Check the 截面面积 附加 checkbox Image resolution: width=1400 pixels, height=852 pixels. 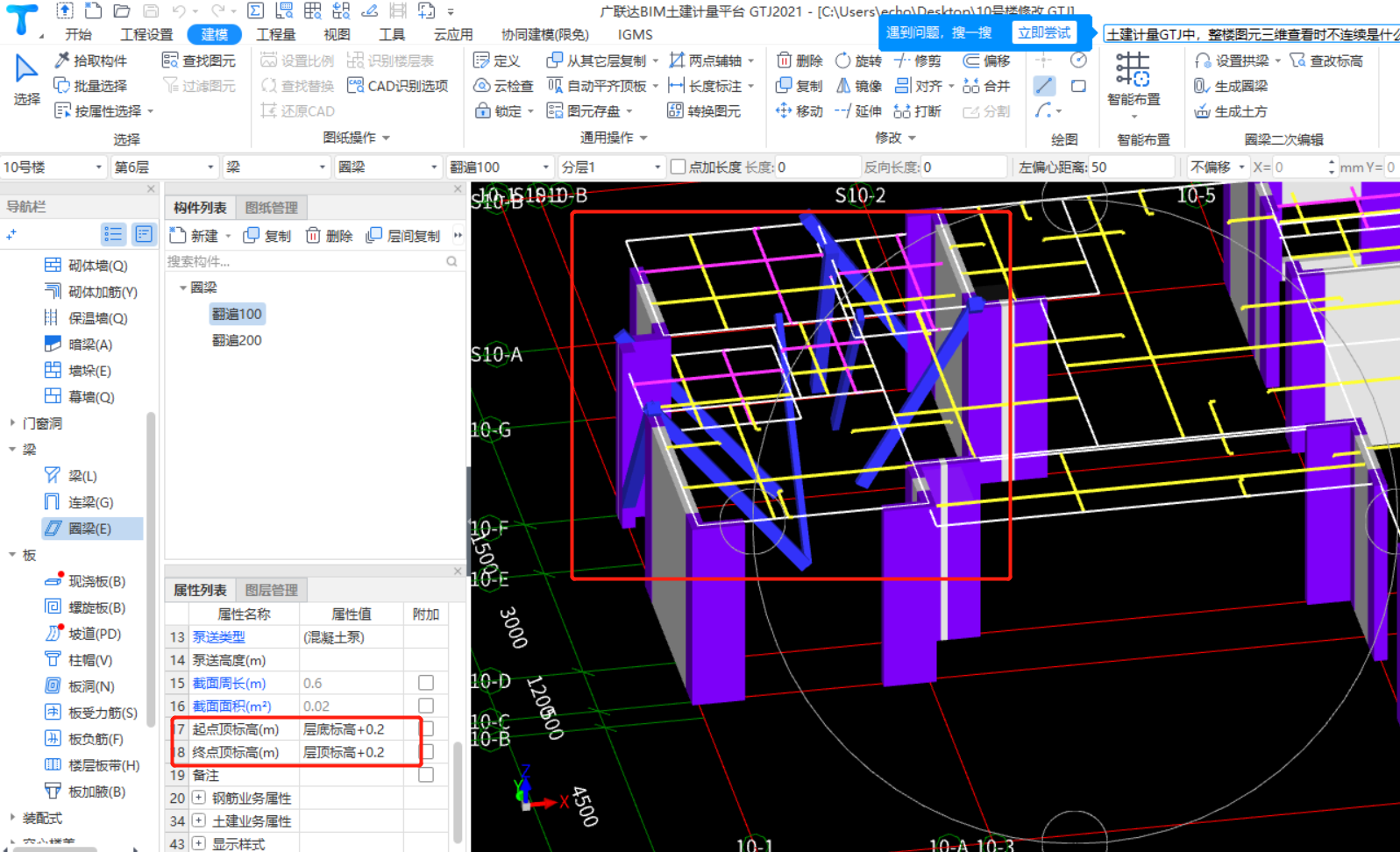(x=426, y=706)
